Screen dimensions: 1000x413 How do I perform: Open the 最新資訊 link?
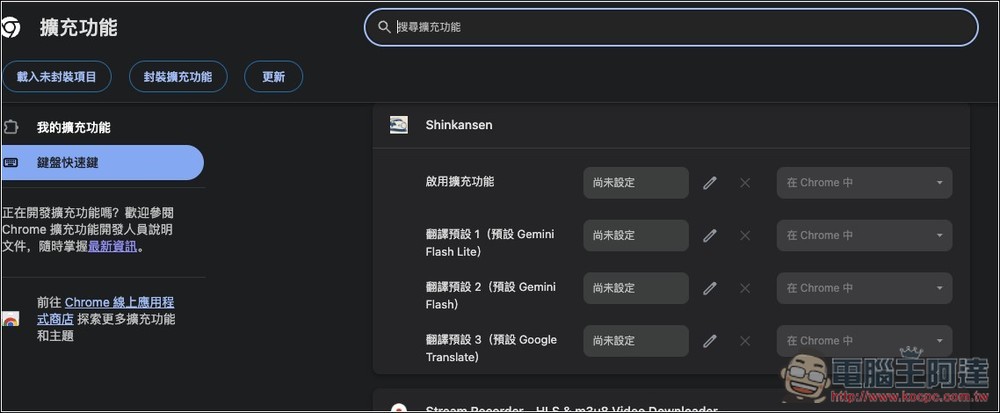click(x=112, y=247)
